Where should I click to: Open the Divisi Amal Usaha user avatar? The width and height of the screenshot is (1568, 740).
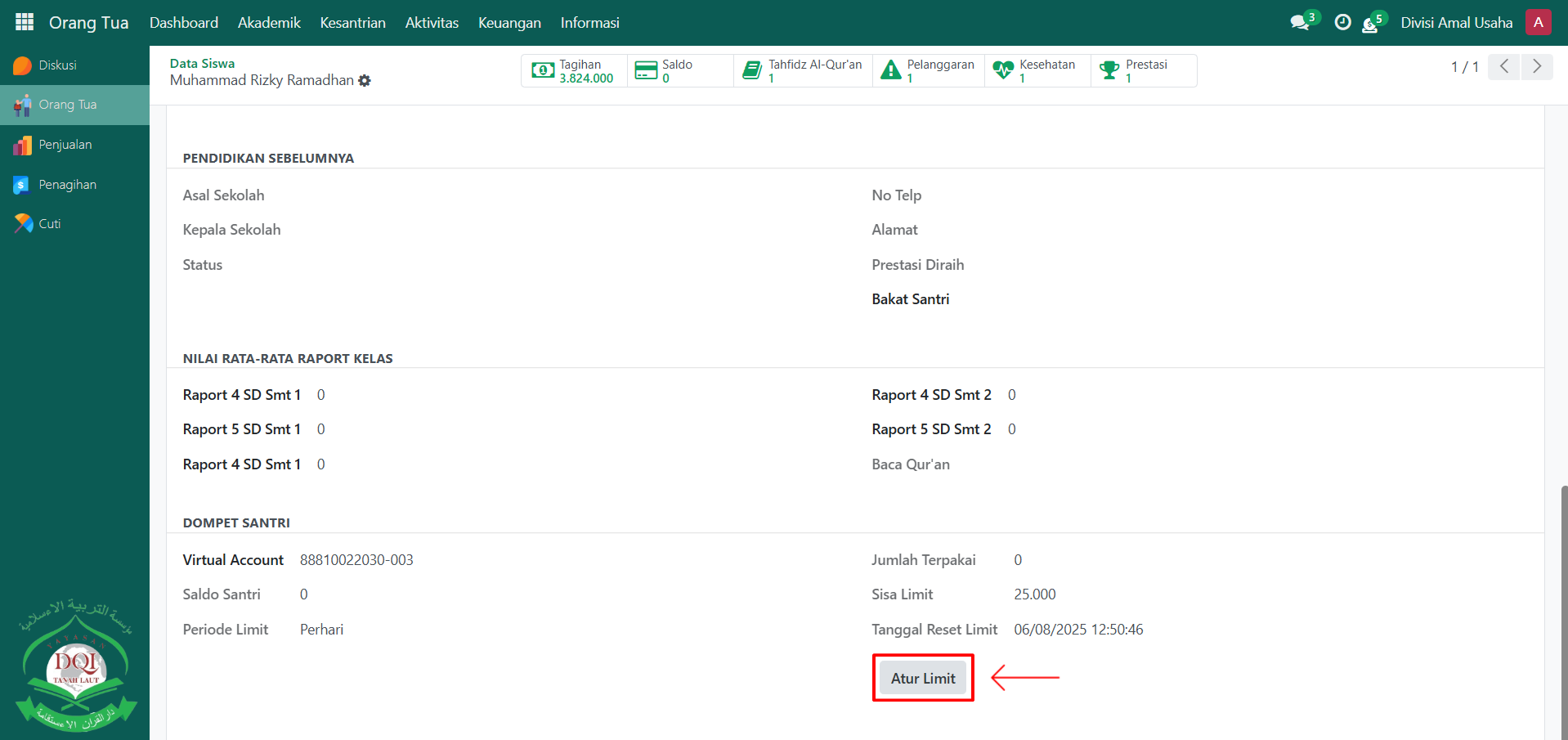[1538, 23]
